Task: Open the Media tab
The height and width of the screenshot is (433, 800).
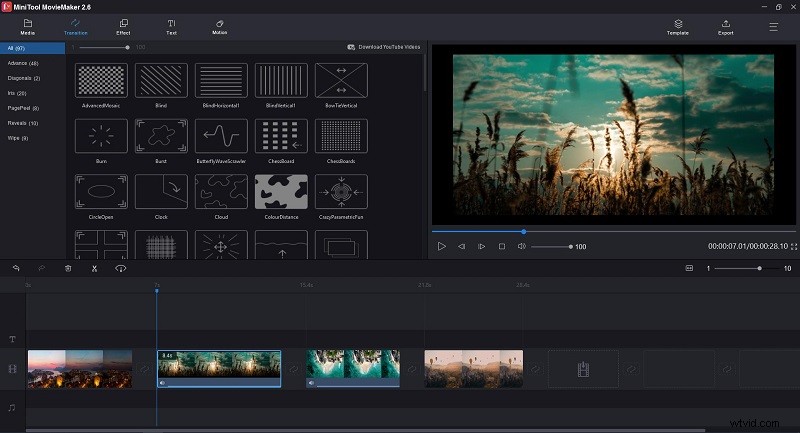Action: click(x=28, y=27)
